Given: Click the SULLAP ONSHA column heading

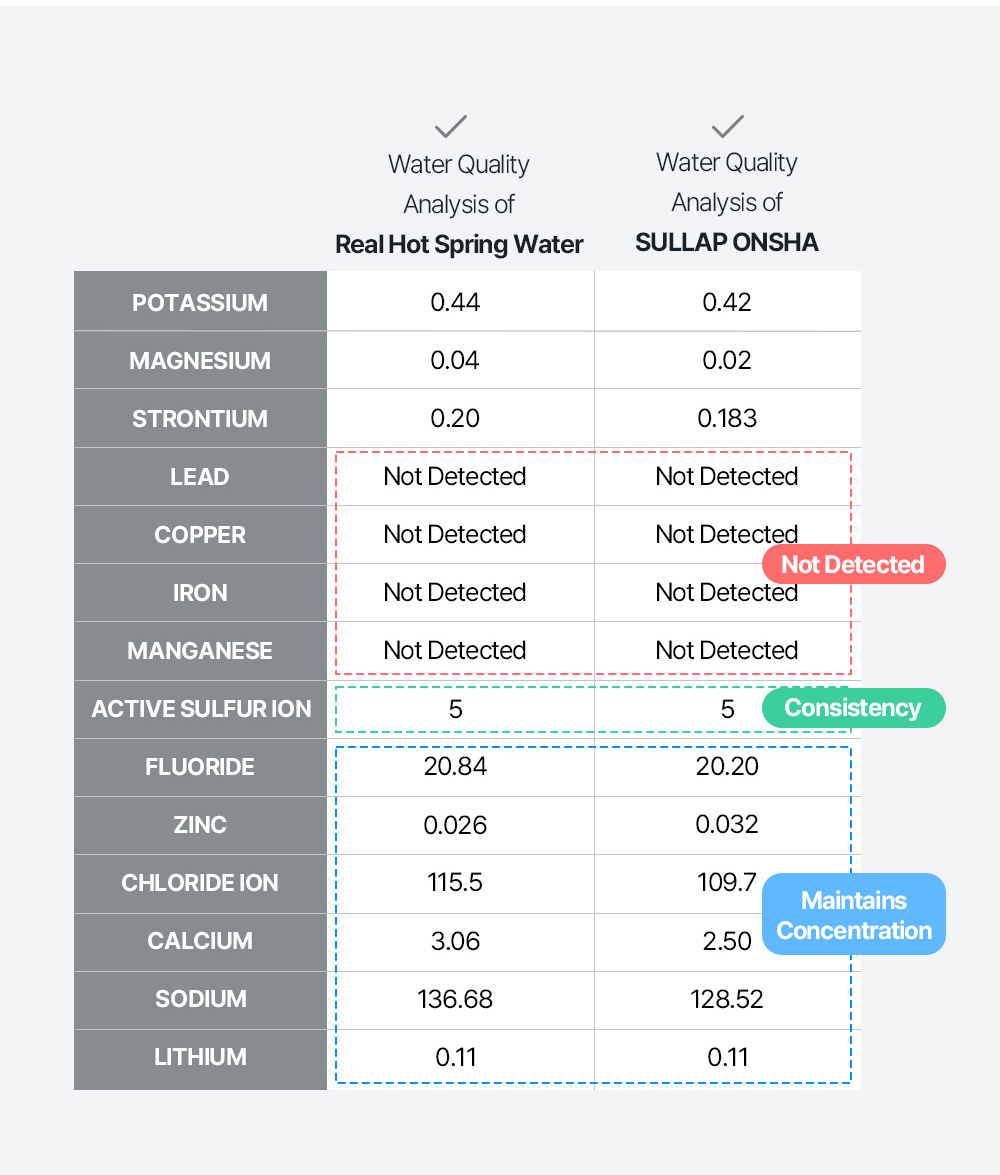Looking at the screenshot, I should coord(727,242).
